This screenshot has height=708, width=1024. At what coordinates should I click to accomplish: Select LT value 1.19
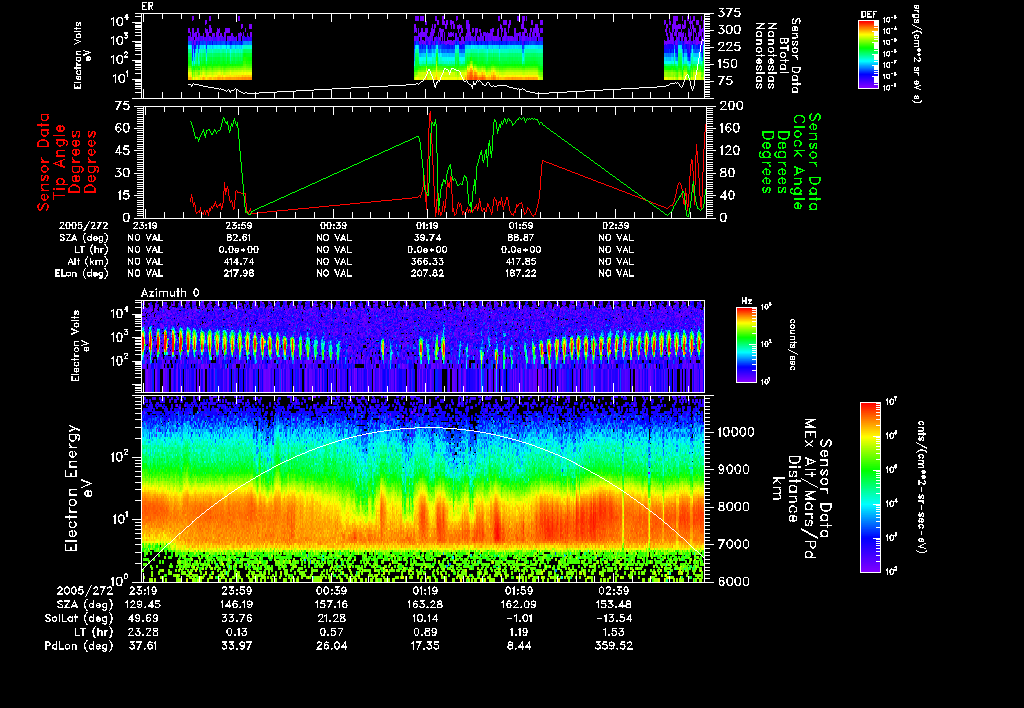point(519,632)
